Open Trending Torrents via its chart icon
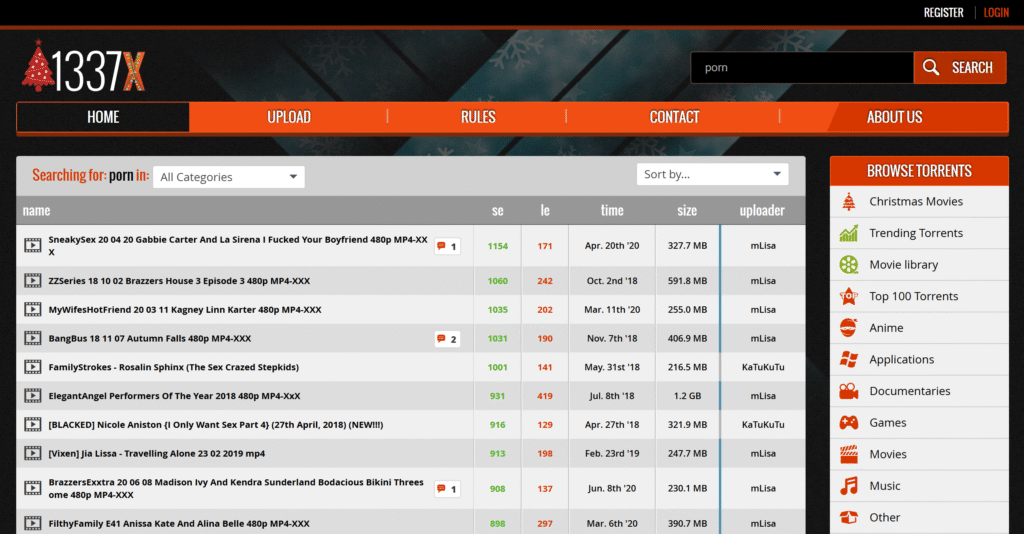Screen dimensions: 1024x534 pyautogui.click(x=849, y=233)
